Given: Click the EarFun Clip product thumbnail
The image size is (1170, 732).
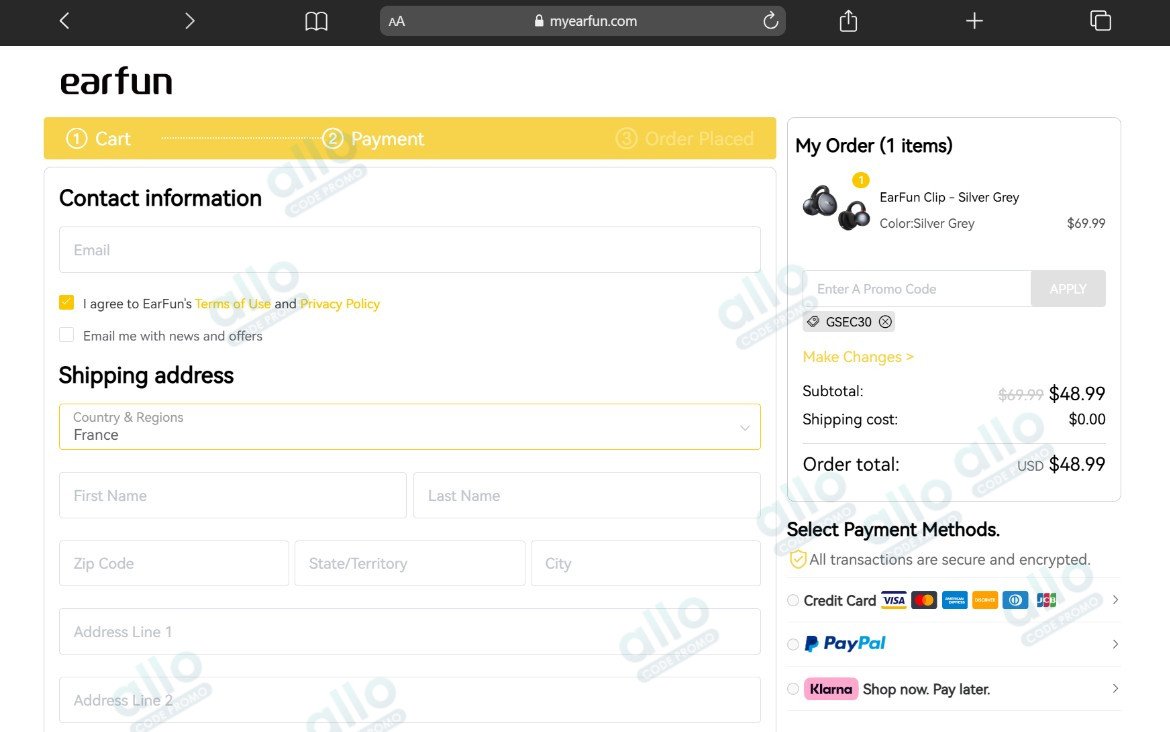Looking at the screenshot, I should [836, 207].
